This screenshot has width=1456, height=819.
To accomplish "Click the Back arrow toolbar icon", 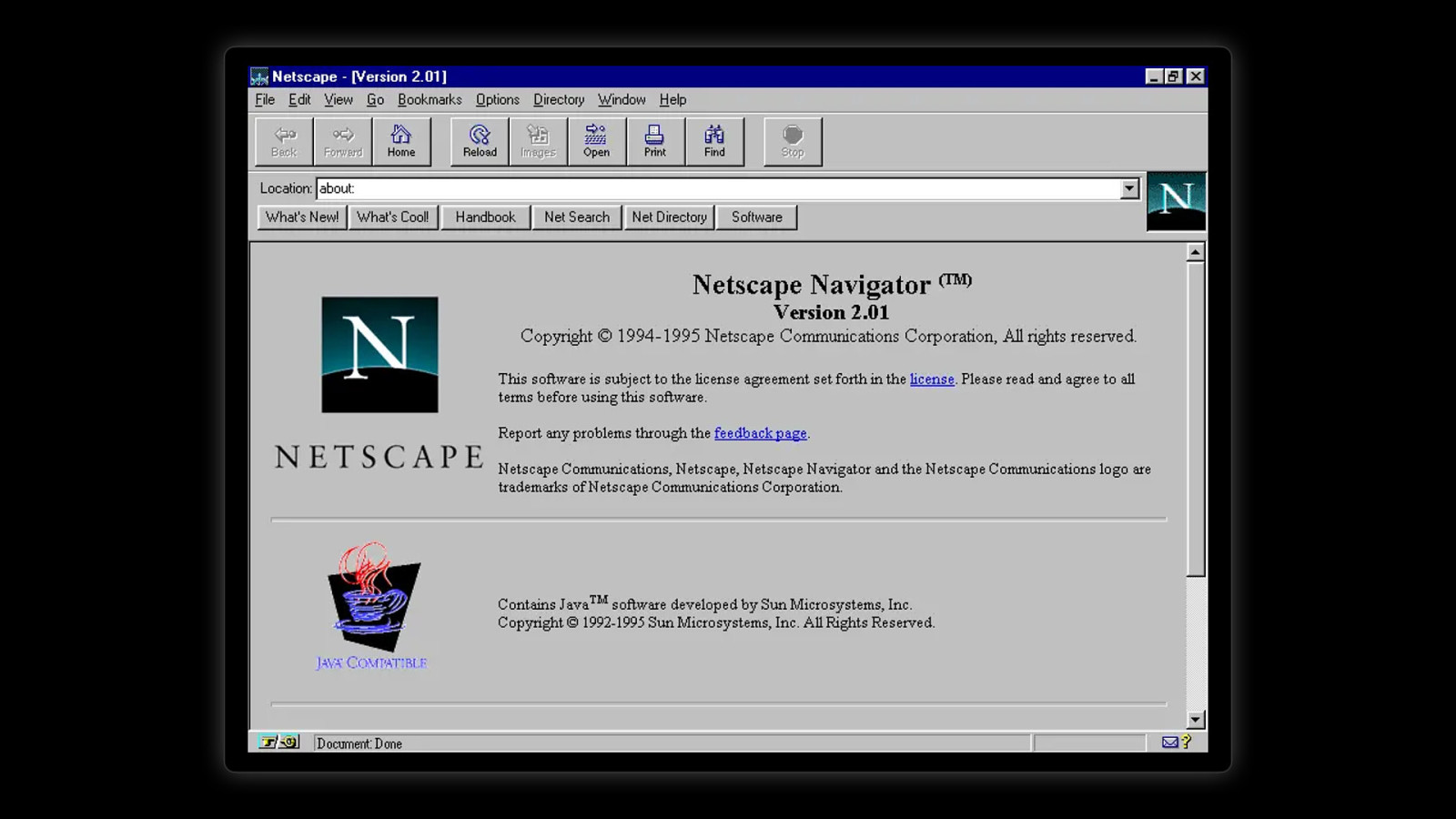I will (284, 141).
